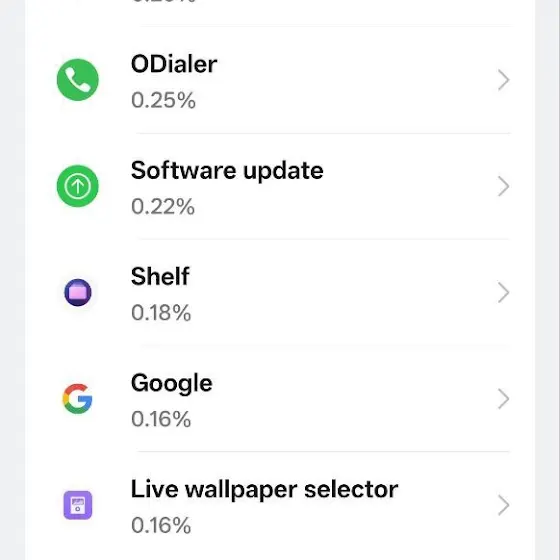Open the ODialer battery usage entry

[x=280, y=80]
